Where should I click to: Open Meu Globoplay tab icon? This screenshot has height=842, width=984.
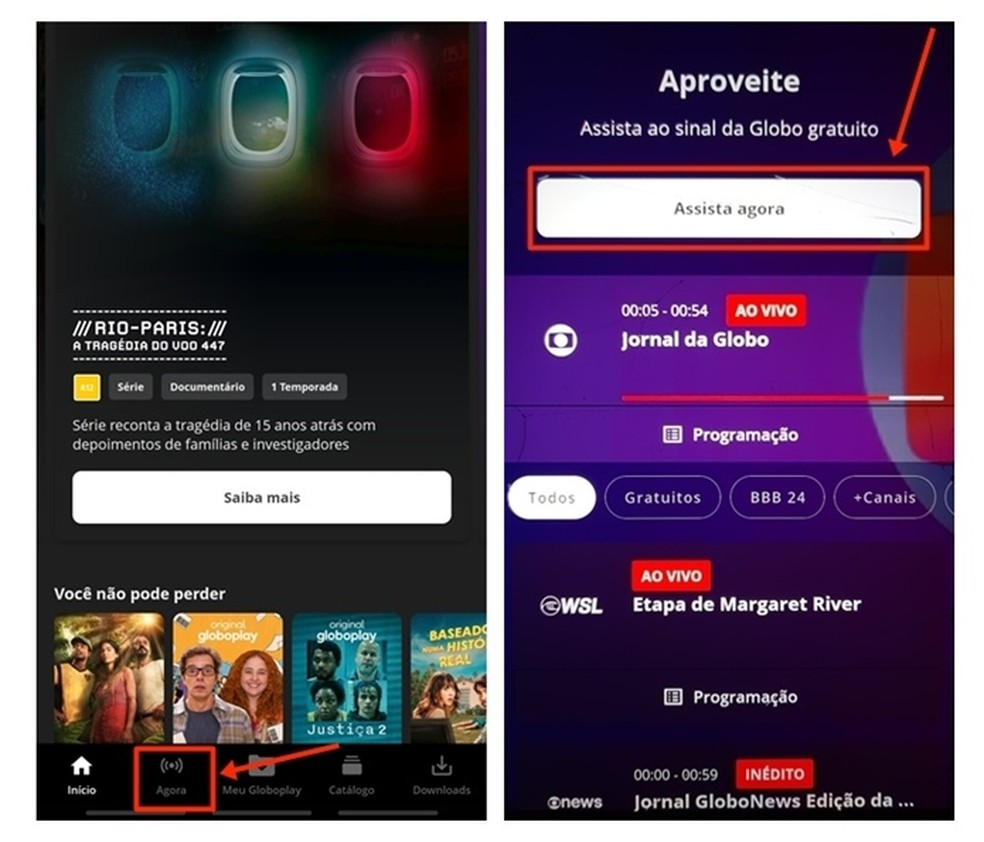pyautogui.click(x=262, y=765)
